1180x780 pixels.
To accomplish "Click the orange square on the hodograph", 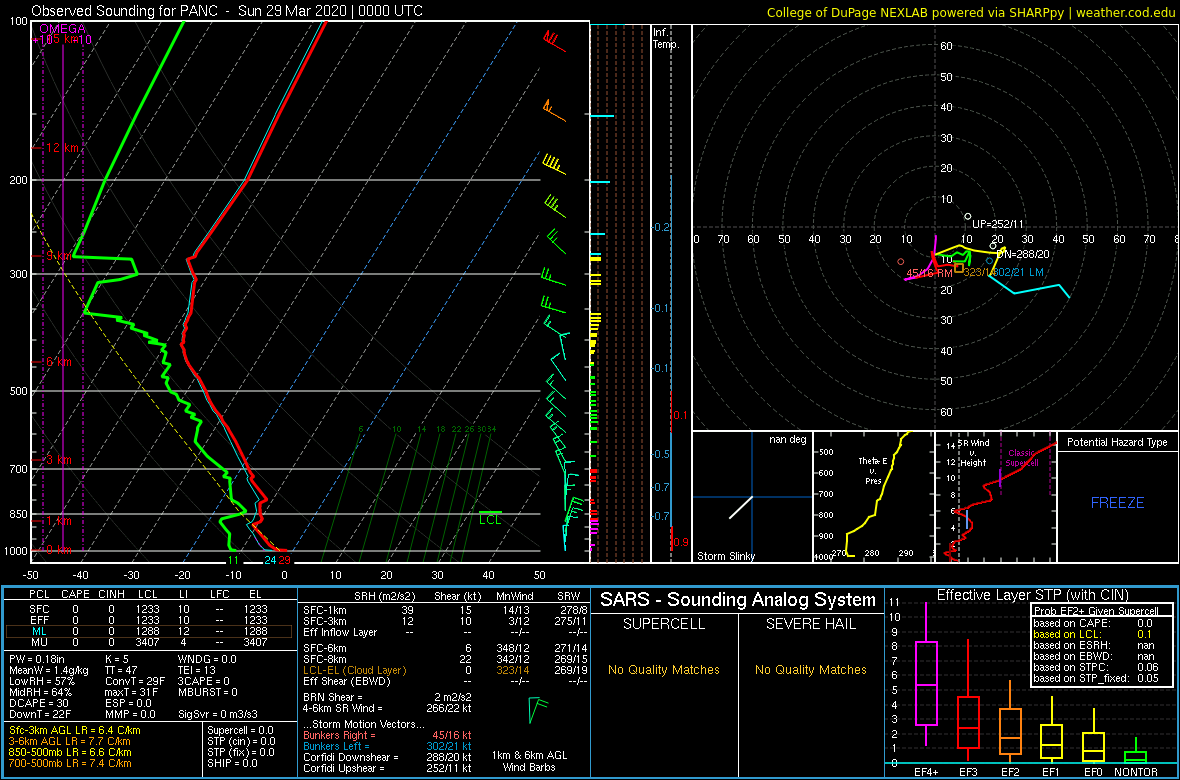I will tap(959, 267).
